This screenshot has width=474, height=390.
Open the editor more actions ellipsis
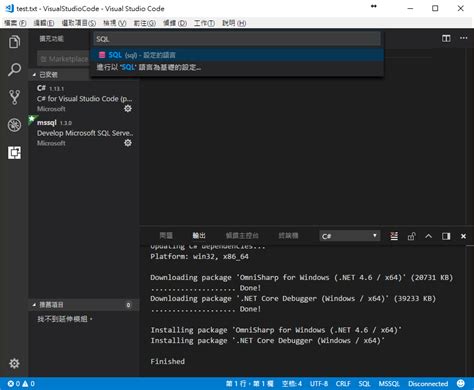[x=464, y=38]
